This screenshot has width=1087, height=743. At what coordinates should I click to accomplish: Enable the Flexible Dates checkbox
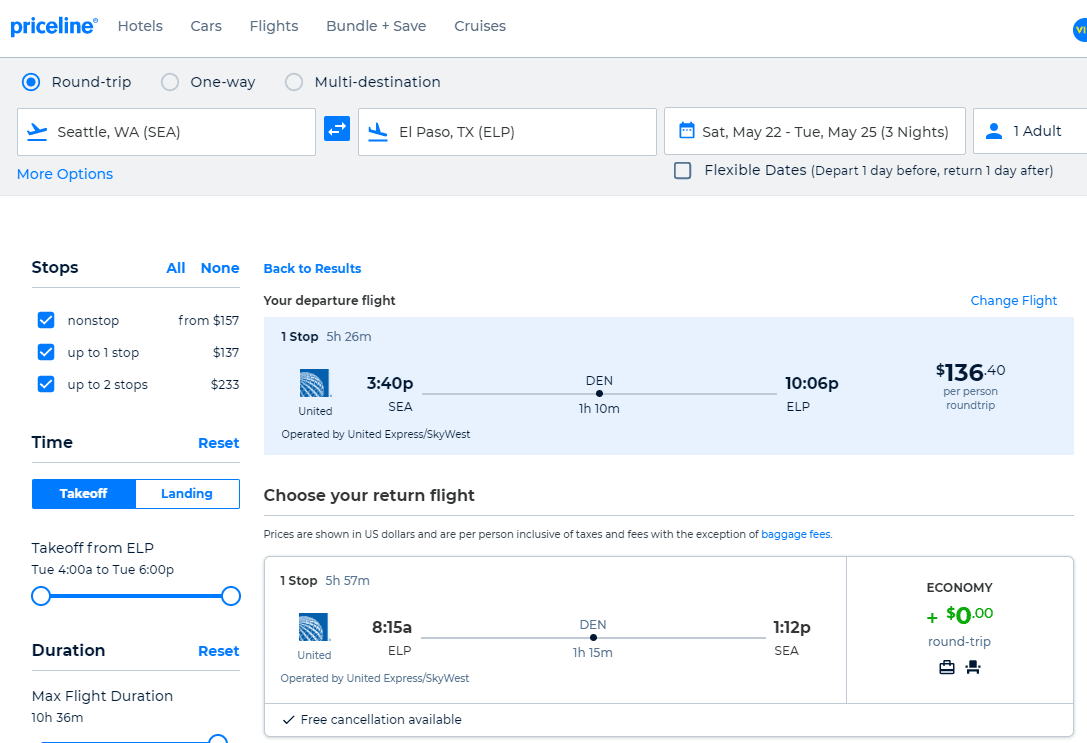(682, 170)
